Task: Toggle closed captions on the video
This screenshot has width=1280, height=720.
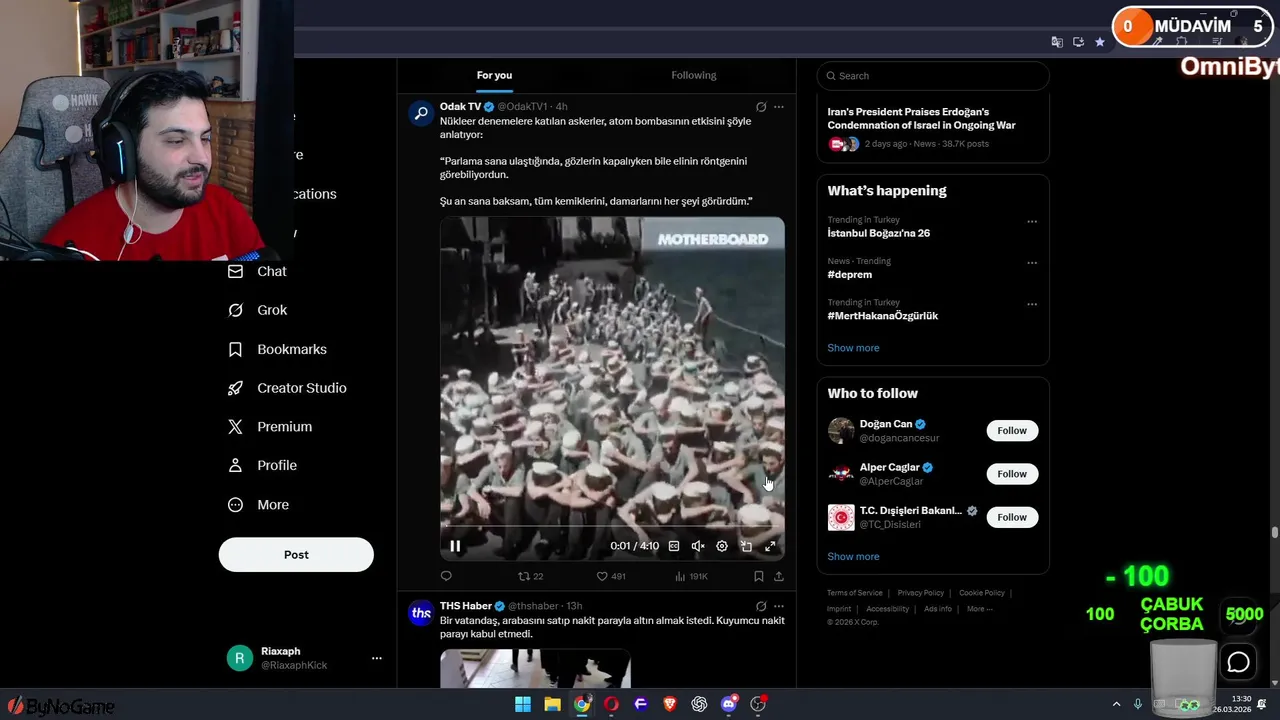Action: pos(674,546)
